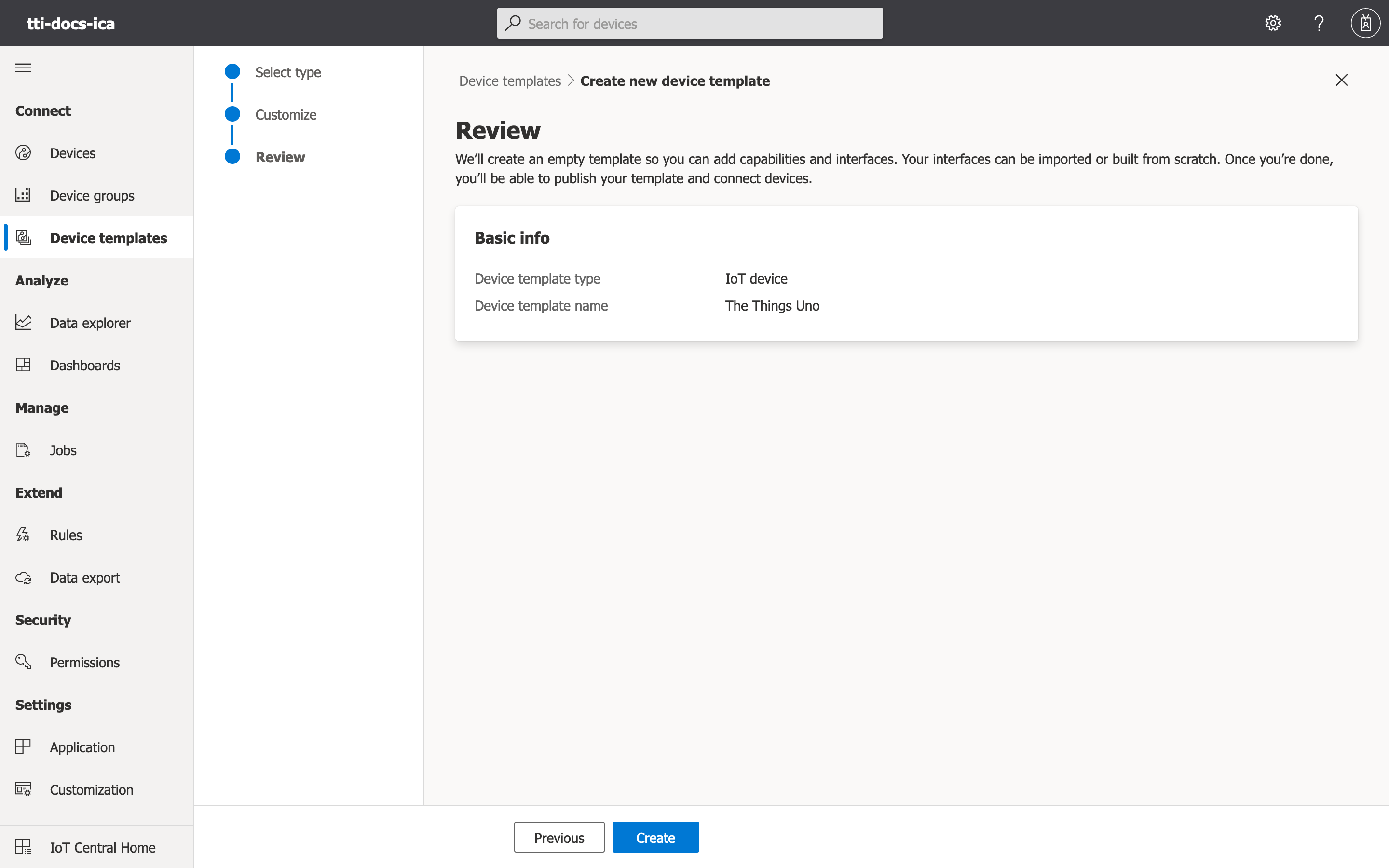Select Data export icon
The width and height of the screenshot is (1389, 868).
pyautogui.click(x=24, y=577)
